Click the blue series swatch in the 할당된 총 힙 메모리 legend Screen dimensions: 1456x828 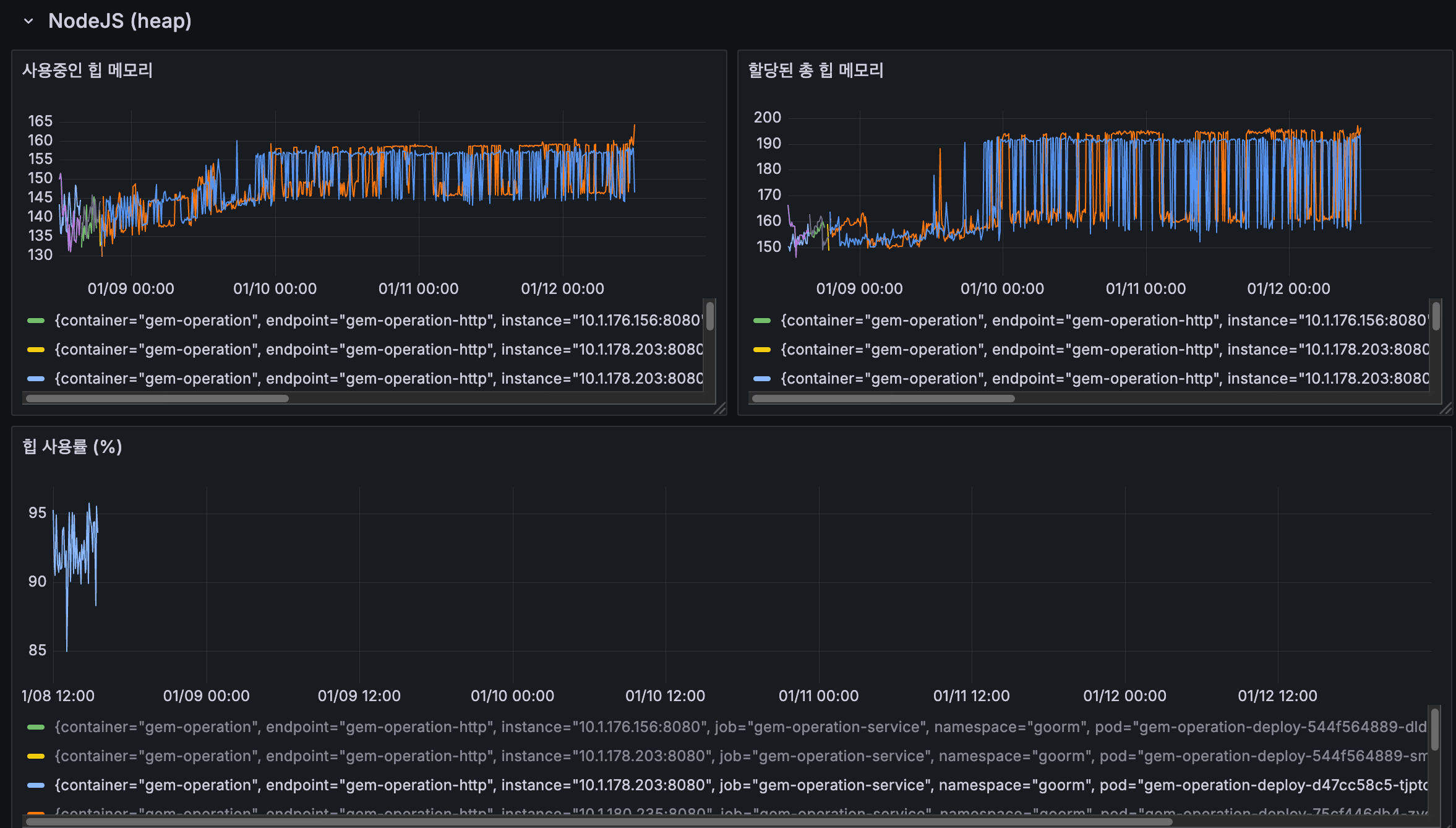(762, 379)
